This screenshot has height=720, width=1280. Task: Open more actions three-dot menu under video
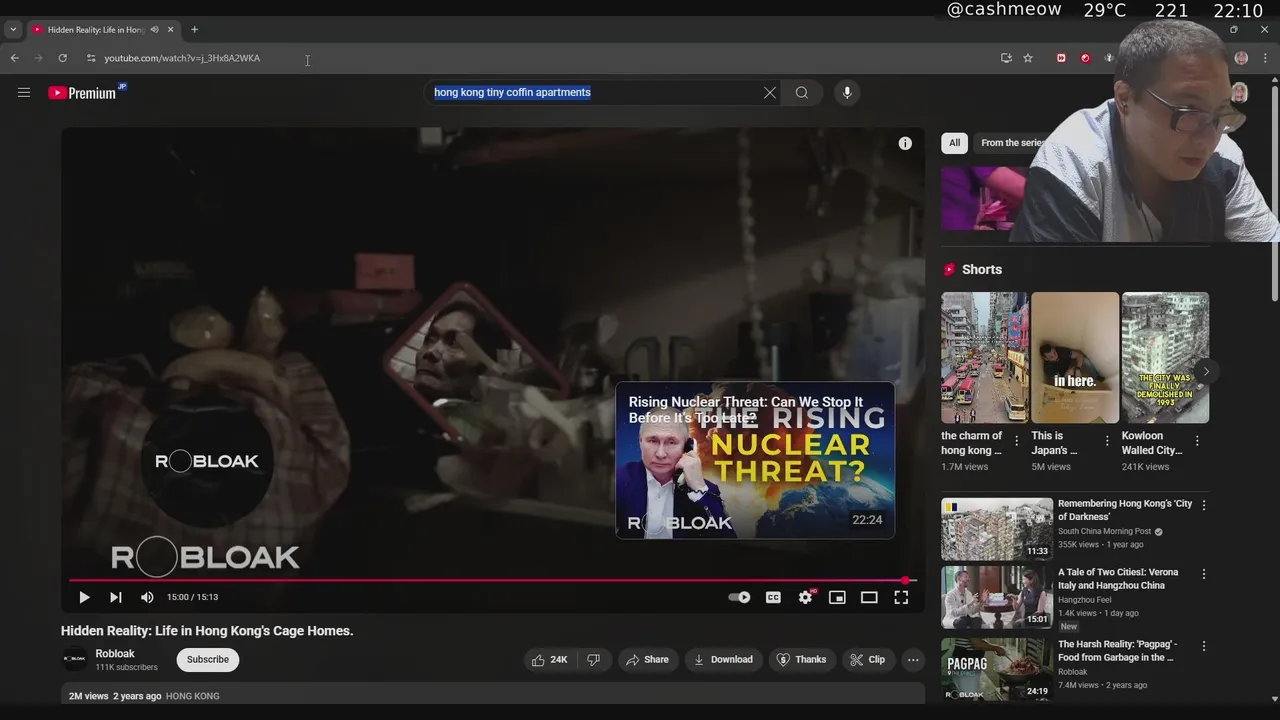pos(913,660)
